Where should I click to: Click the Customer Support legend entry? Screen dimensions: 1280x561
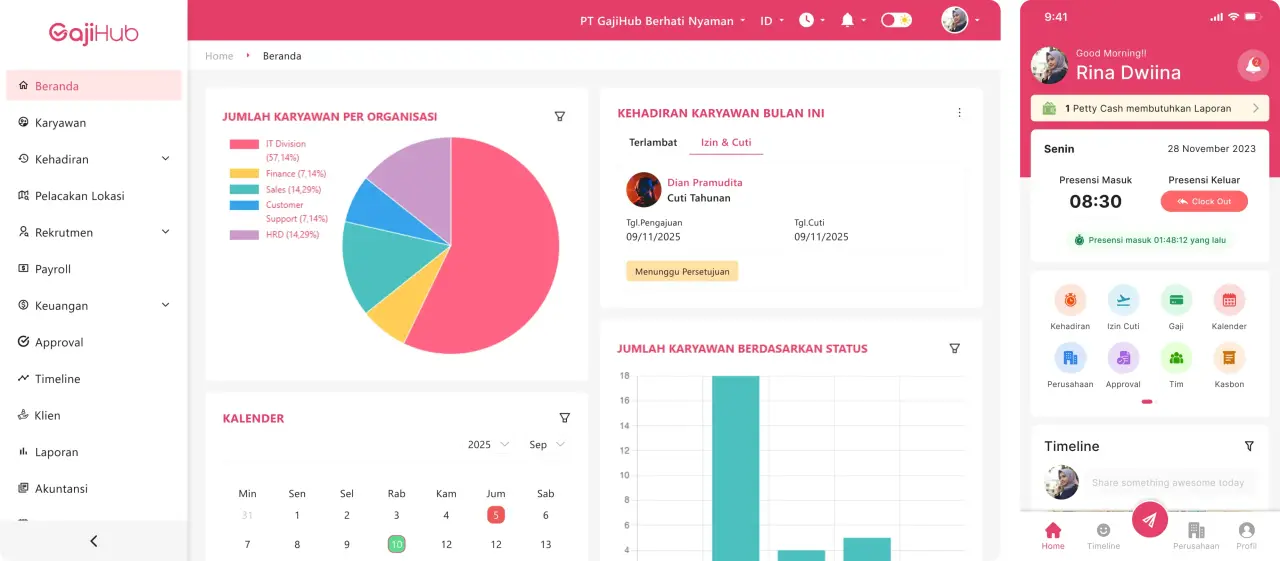[279, 211]
